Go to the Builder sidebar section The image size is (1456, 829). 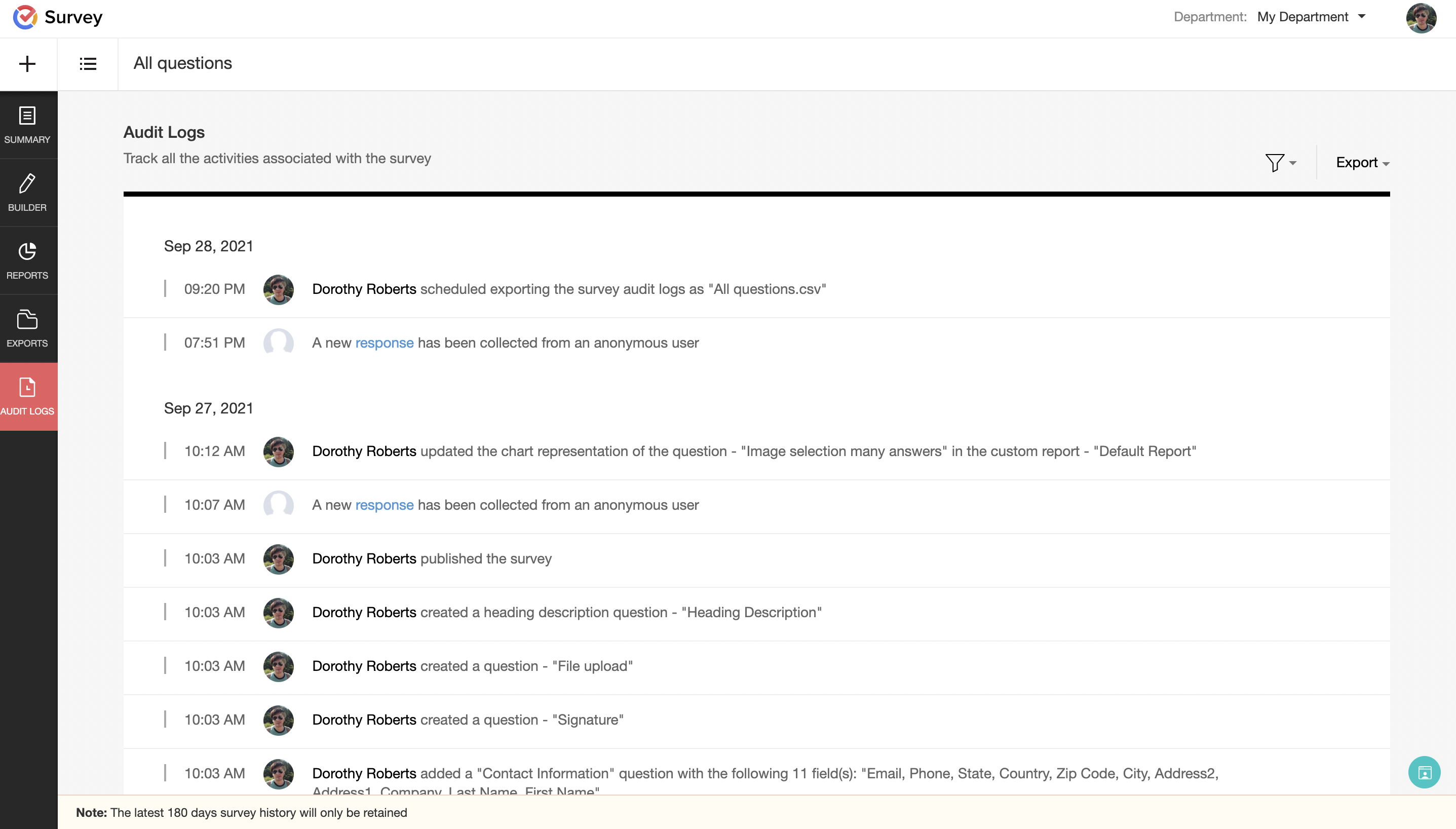(x=27, y=193)
